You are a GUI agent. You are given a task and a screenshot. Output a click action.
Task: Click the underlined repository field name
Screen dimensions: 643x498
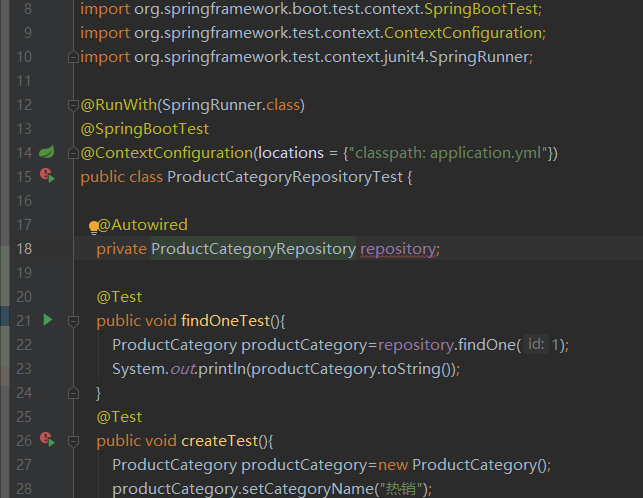tap(398, 249)
